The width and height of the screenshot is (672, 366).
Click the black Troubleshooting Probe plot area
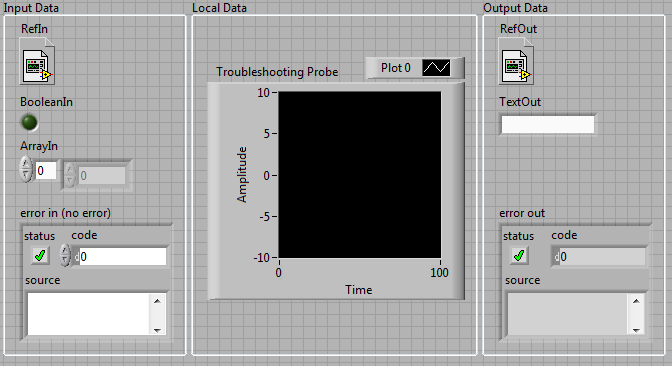[x=360, y=175]
